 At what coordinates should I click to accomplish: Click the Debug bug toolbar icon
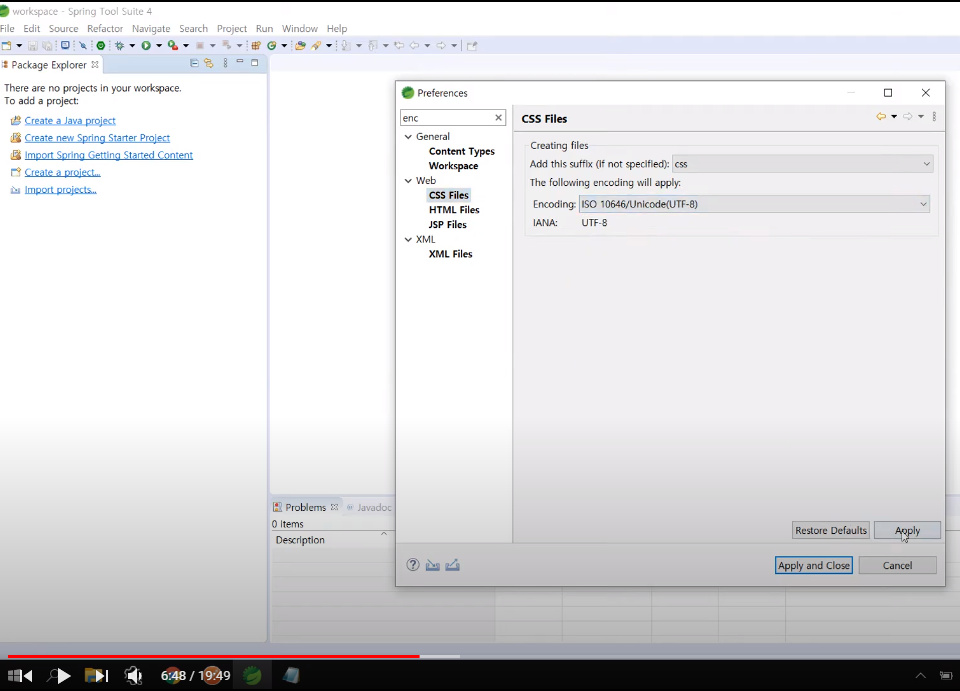pyautogui.click(x=119, y=45)
